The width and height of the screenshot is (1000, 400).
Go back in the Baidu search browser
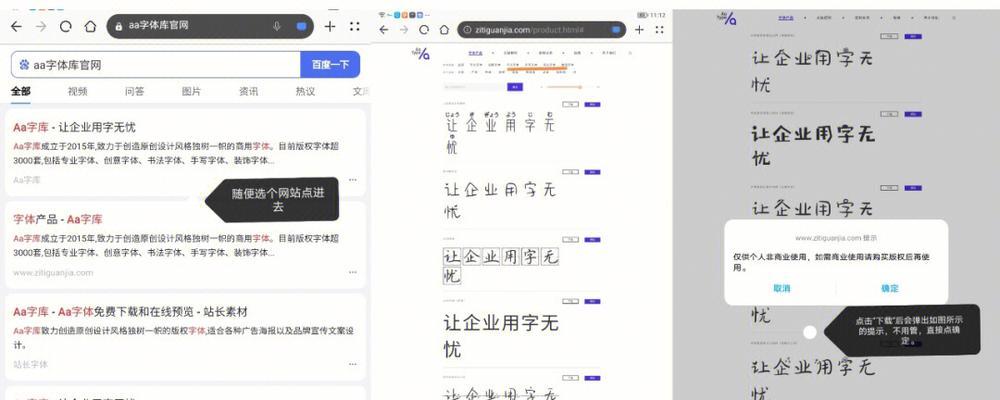tap(16, 26)
